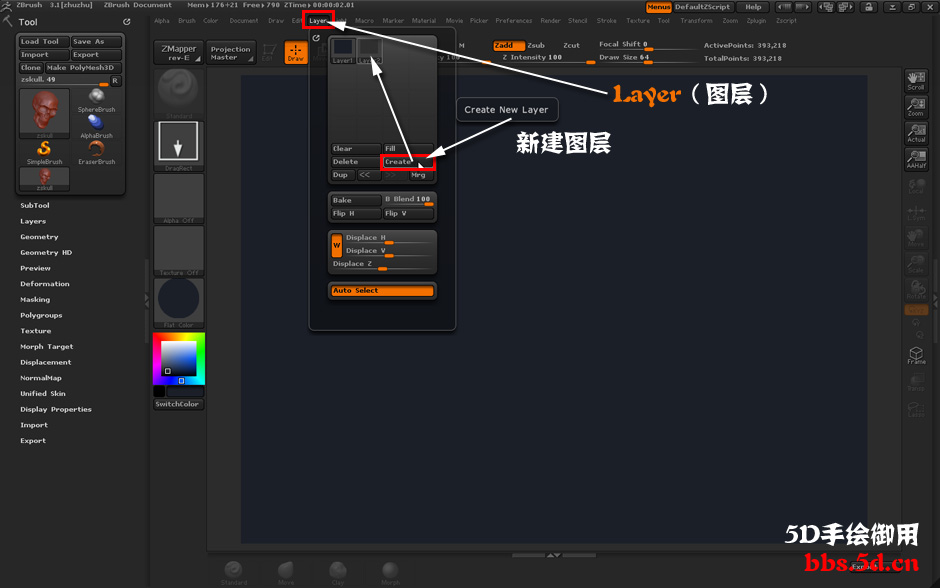Click the Tool palette dock circle icon
This screenshot has height=588, width=940.
coord(126,22)
